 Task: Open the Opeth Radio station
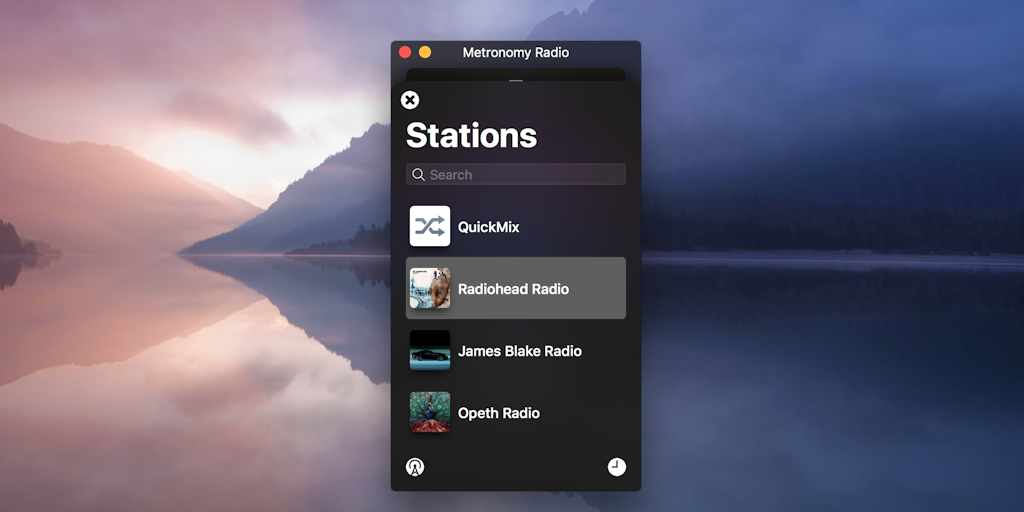(x=516, y=412)
